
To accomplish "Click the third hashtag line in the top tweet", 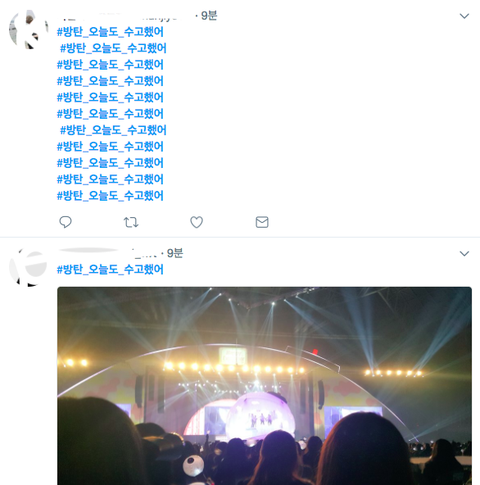I will tap(110, 65).
